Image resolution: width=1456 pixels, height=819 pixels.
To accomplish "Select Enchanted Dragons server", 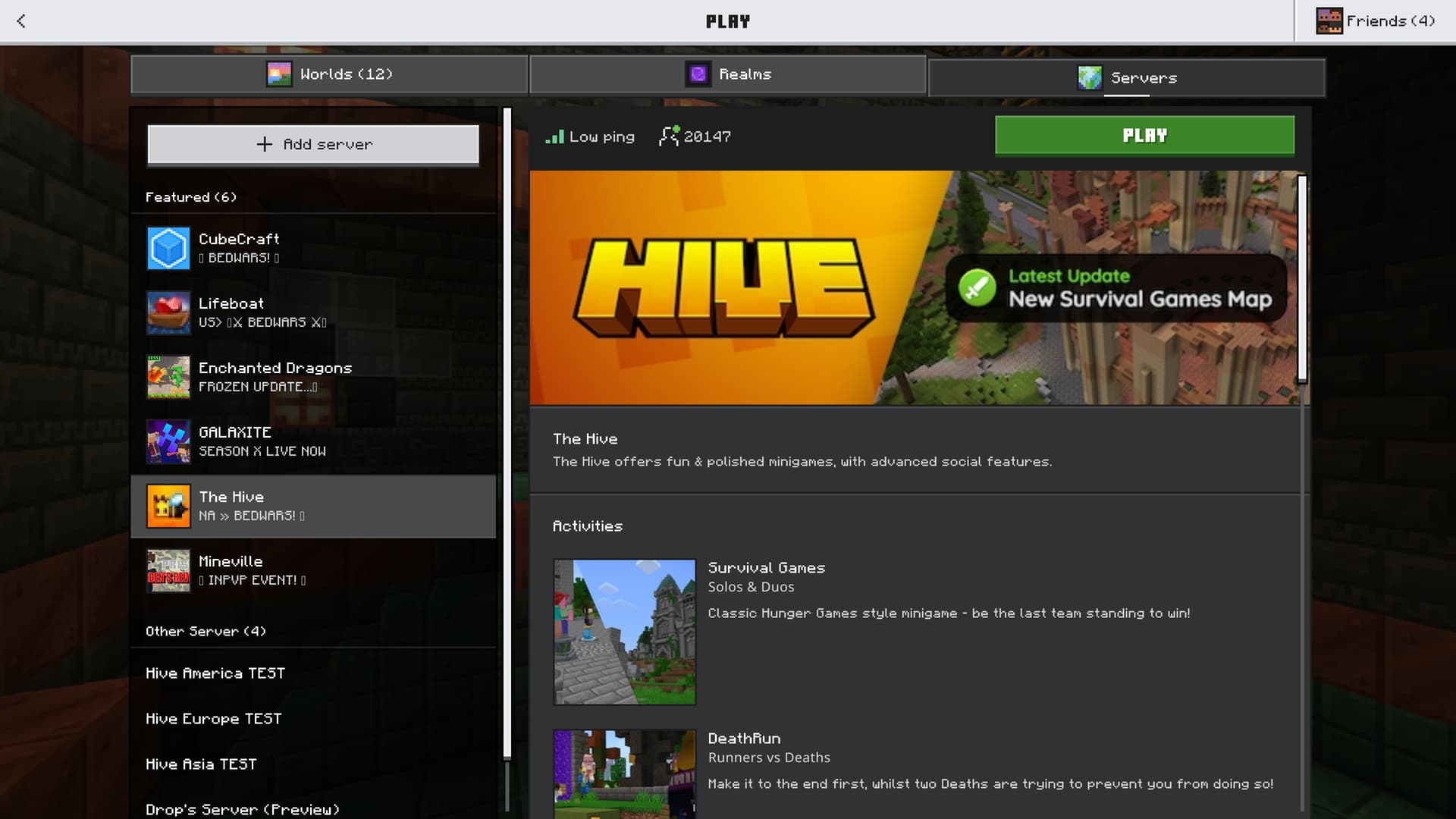I will click(313, 377).
